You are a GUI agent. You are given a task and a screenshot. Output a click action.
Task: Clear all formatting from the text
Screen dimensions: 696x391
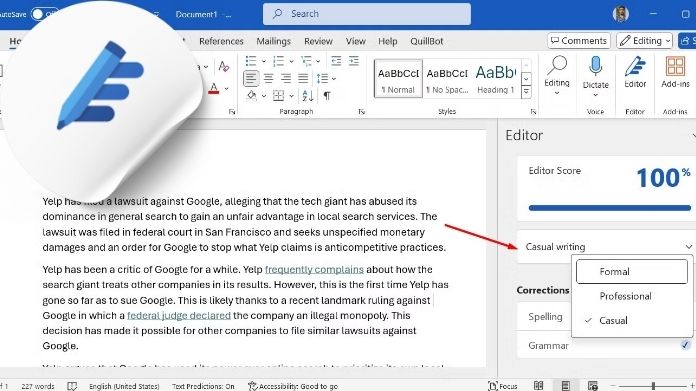224,67
